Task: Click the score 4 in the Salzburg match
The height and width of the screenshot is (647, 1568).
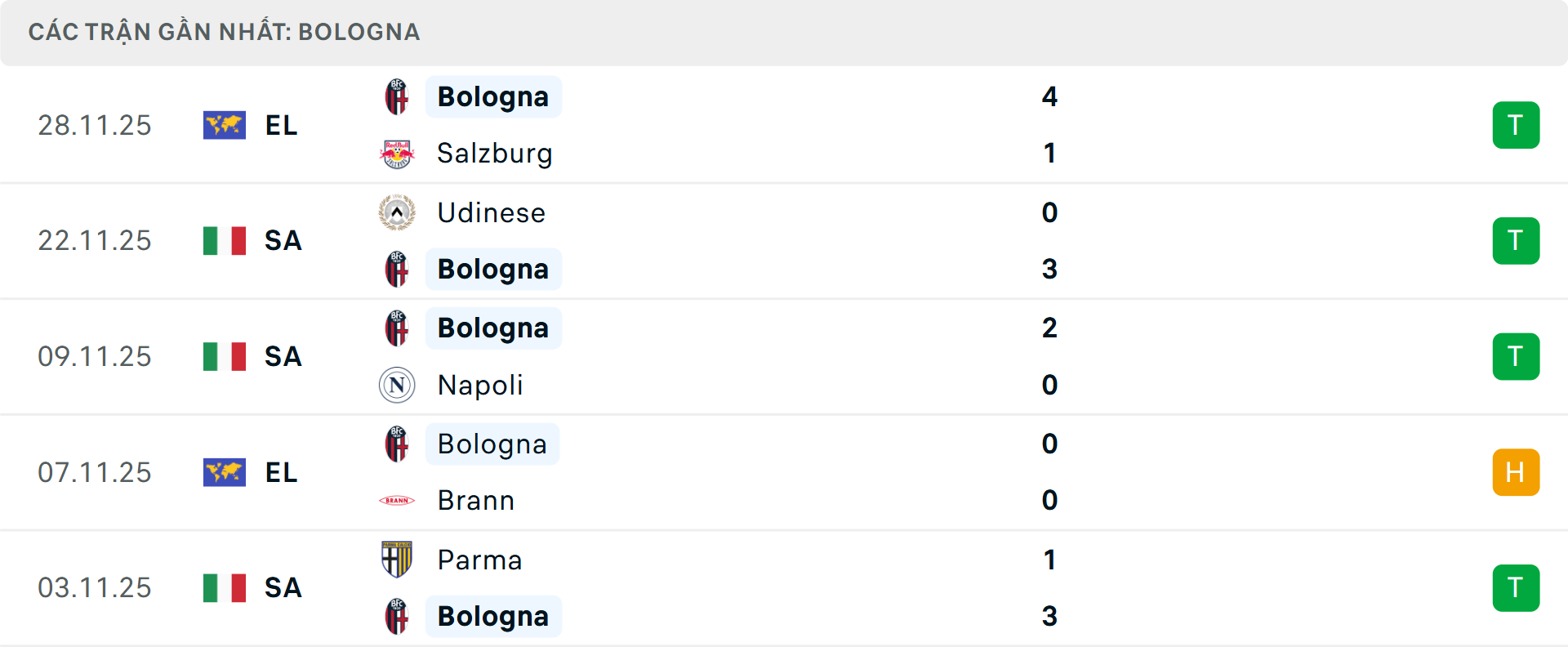Action: 1052,96
